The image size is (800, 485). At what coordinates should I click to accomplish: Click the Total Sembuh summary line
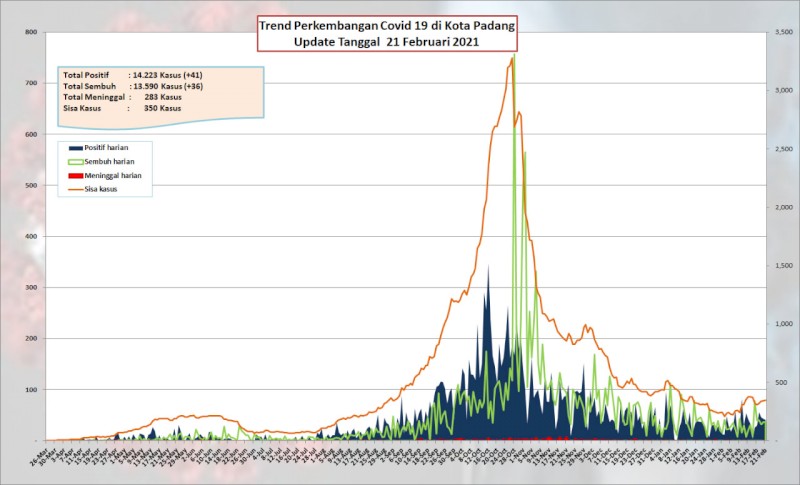pyautogui.click(x=133, y=86)
